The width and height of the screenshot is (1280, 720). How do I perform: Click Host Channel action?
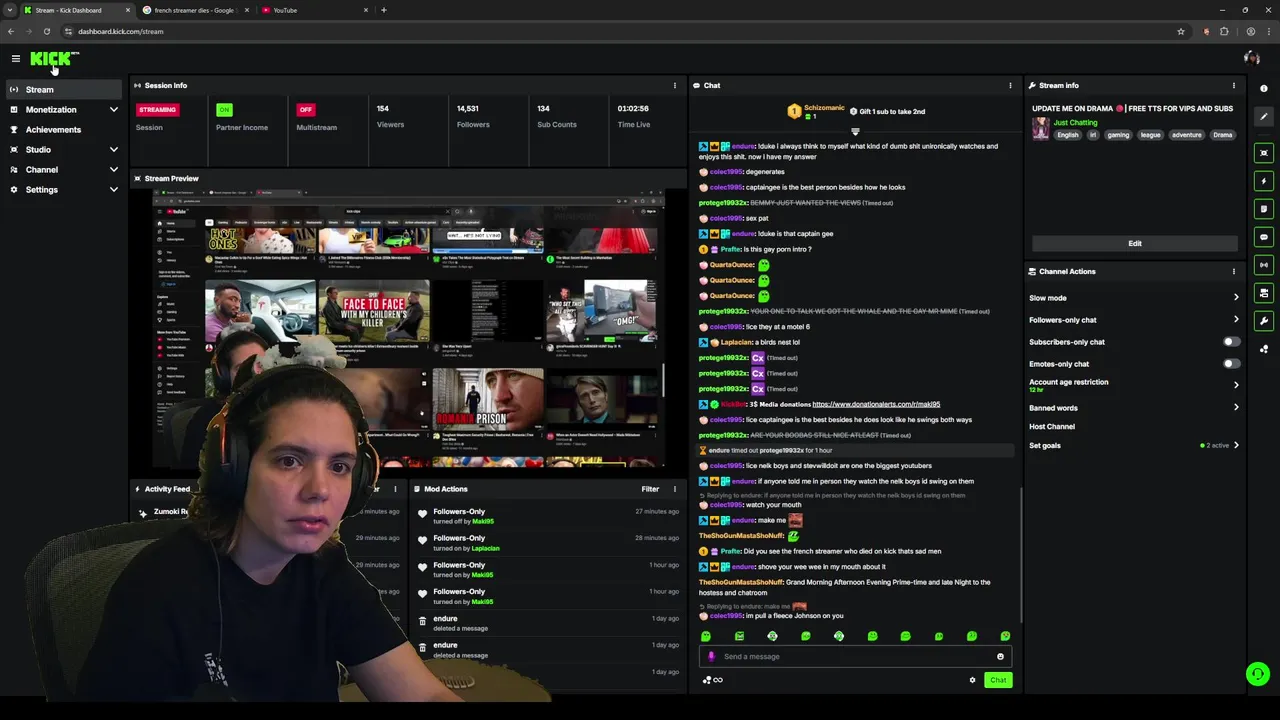click(1052, 427)
